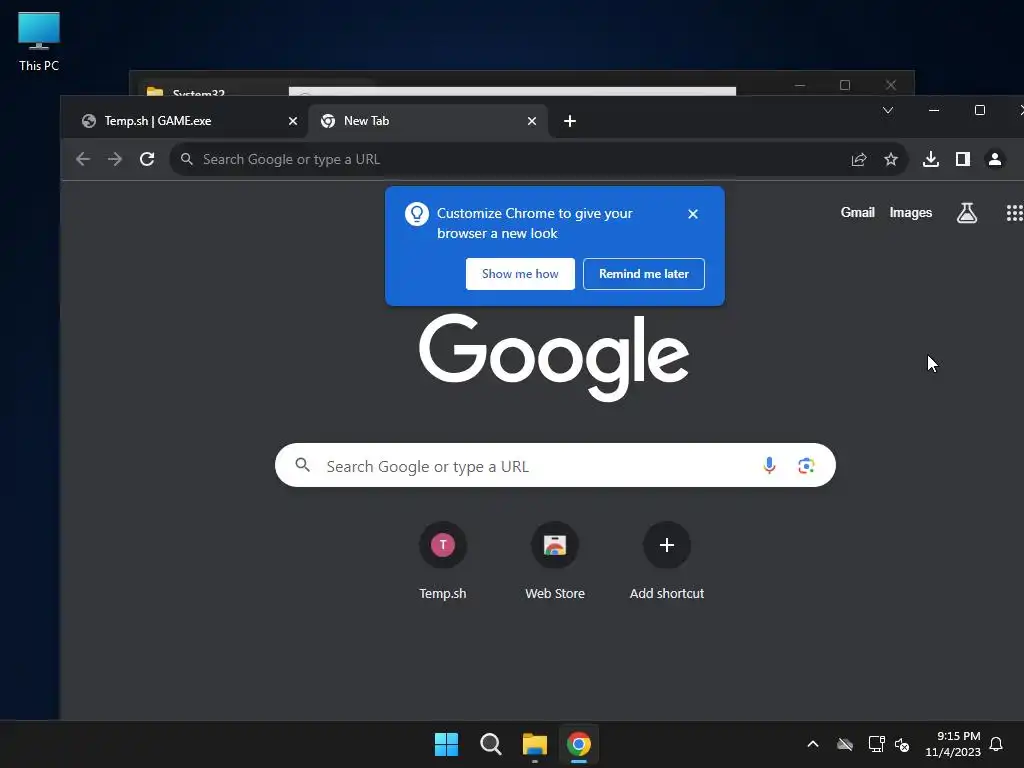1024x768 pixels.
Task: Open This PC desktop icon
Action: (x=39, y=41)
